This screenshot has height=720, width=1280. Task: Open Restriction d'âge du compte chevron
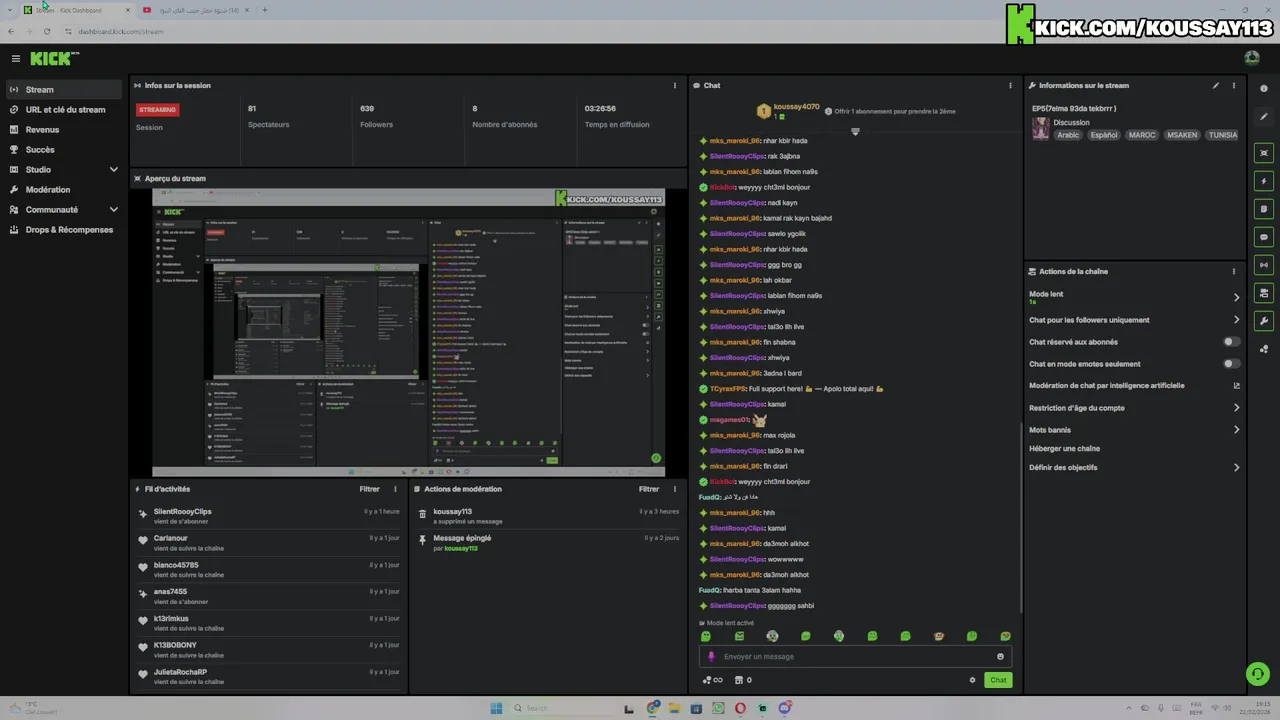pyautogui.click(x=1236, y=408)
